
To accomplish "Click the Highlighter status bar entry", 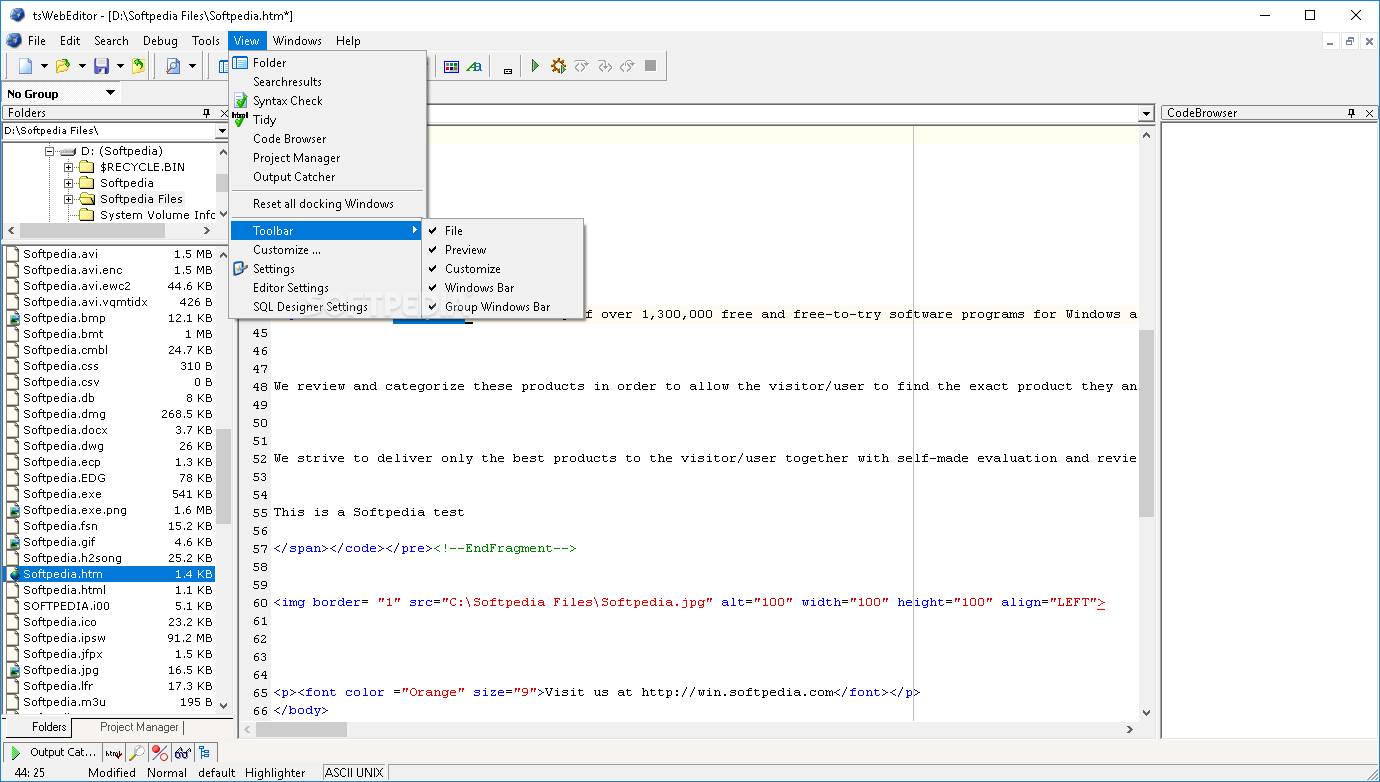I will (x=275, y=772).
